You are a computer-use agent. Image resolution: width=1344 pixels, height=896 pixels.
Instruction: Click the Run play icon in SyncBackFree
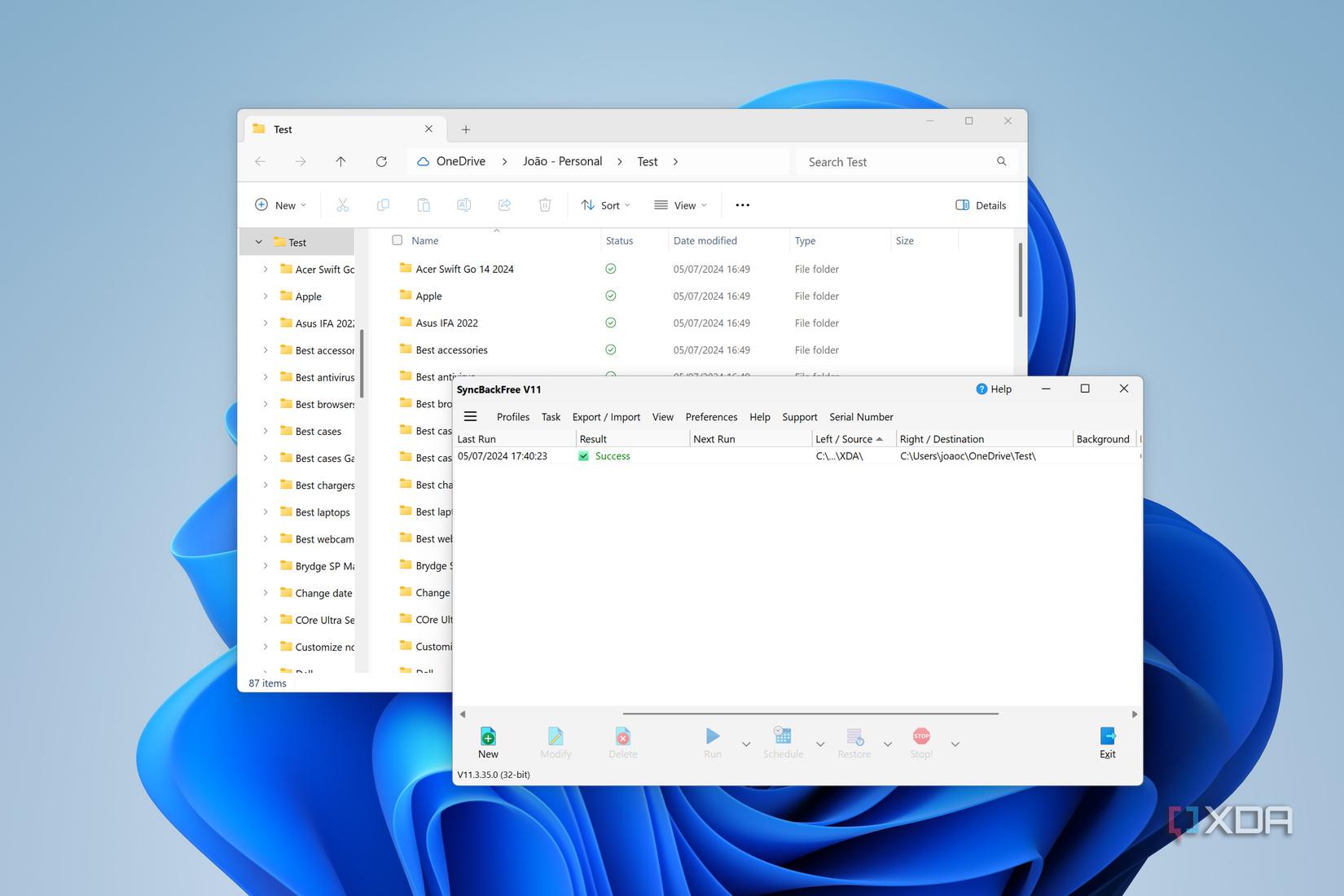point(713,736)
